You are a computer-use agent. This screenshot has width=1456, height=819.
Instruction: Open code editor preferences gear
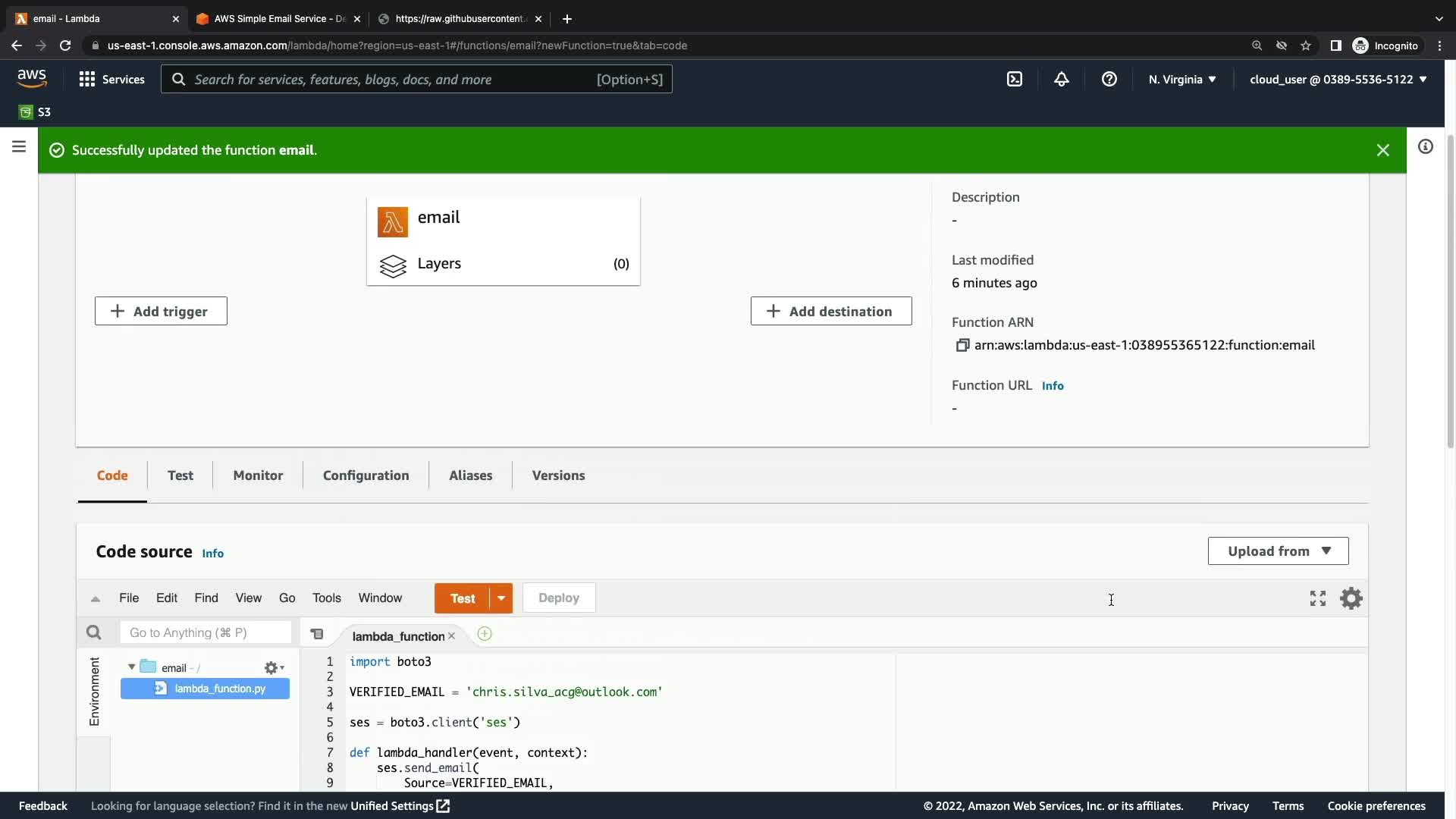coord(1351,598)
